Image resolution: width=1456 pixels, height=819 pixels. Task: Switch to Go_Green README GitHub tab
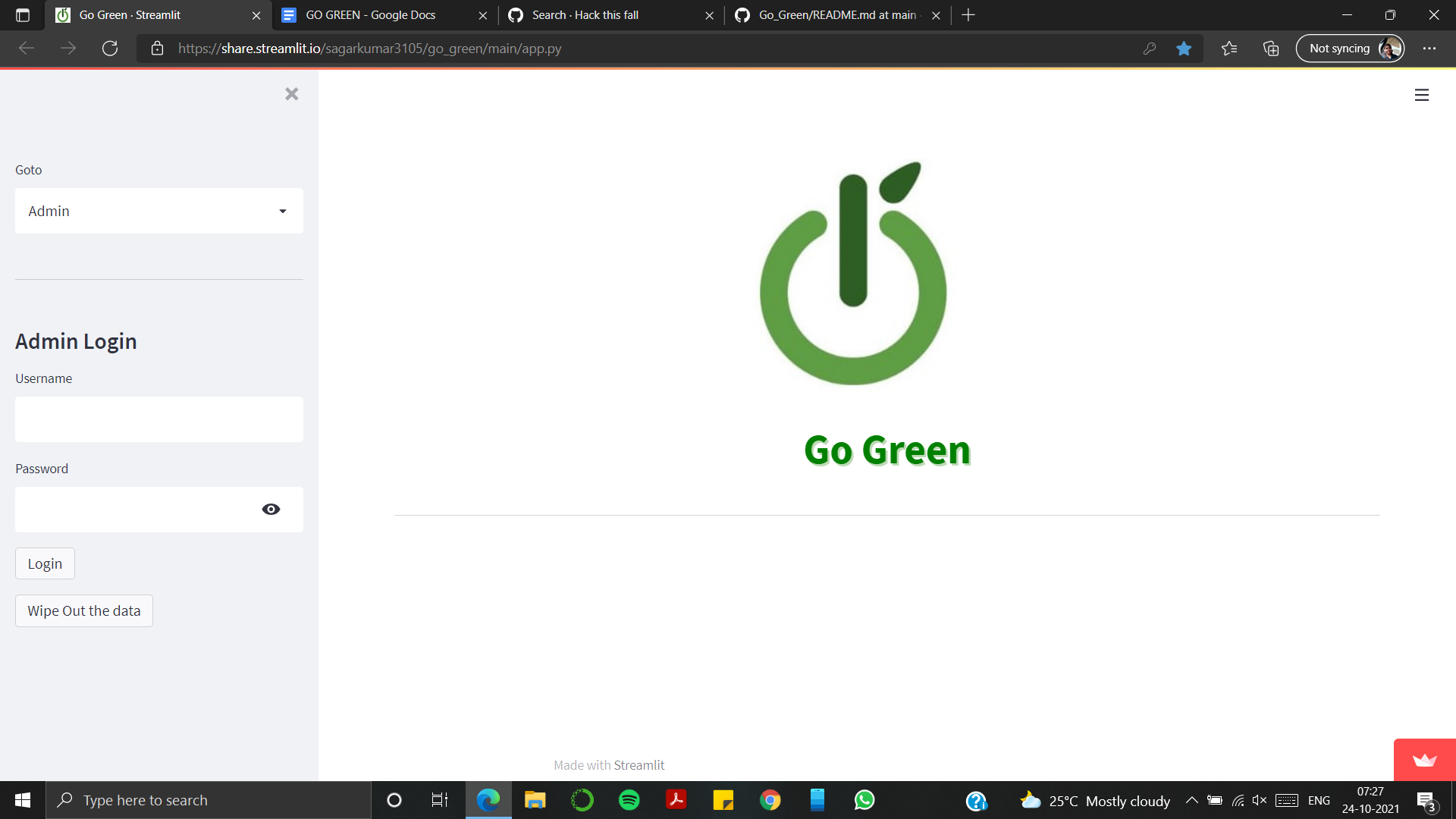pos(836,15)
